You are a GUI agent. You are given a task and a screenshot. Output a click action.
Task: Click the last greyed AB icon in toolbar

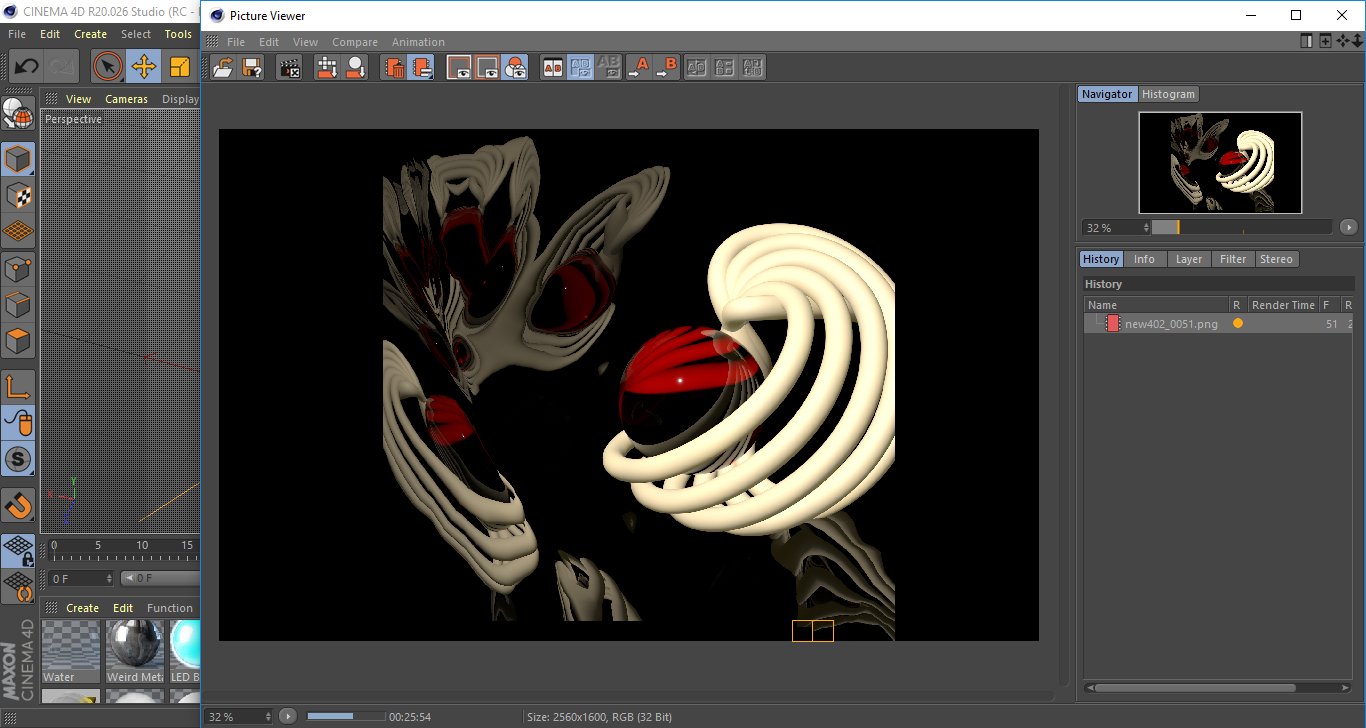click(x=753, y=67)
